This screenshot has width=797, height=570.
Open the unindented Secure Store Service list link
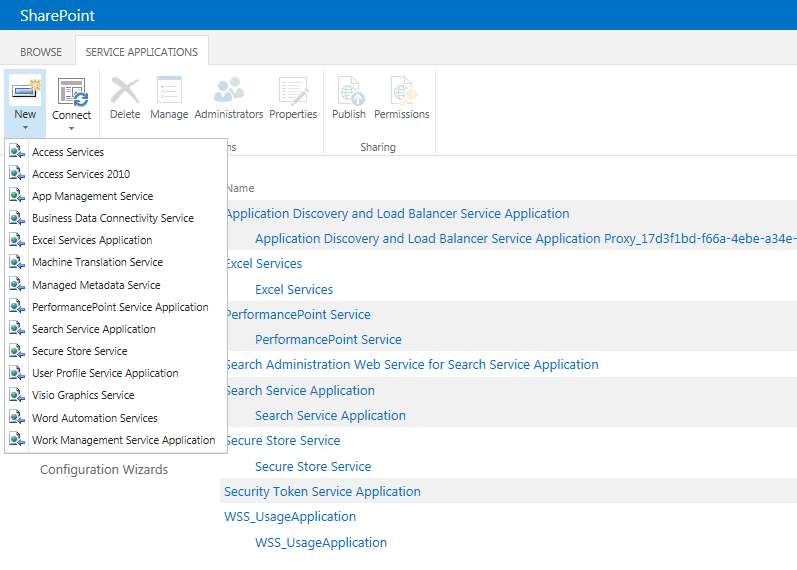[x=284, y=440]
